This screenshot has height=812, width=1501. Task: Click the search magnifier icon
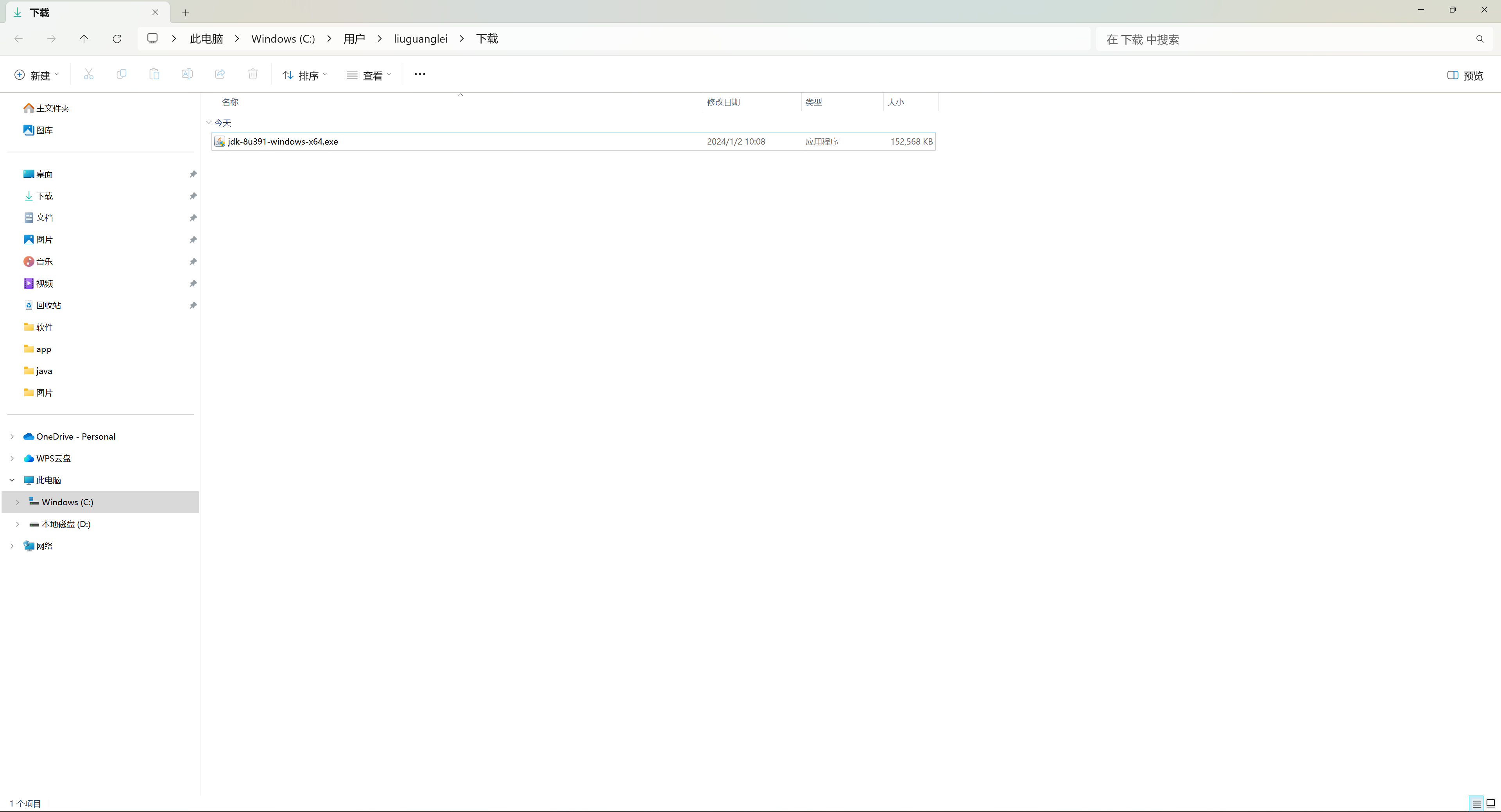[x=1480, y=39]
